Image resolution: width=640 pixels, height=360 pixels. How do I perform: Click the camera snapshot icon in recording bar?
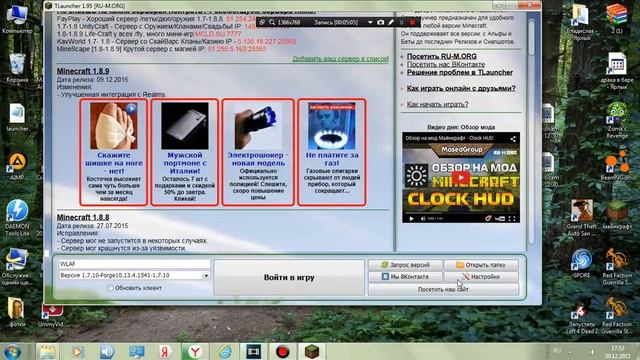(380, 22)
